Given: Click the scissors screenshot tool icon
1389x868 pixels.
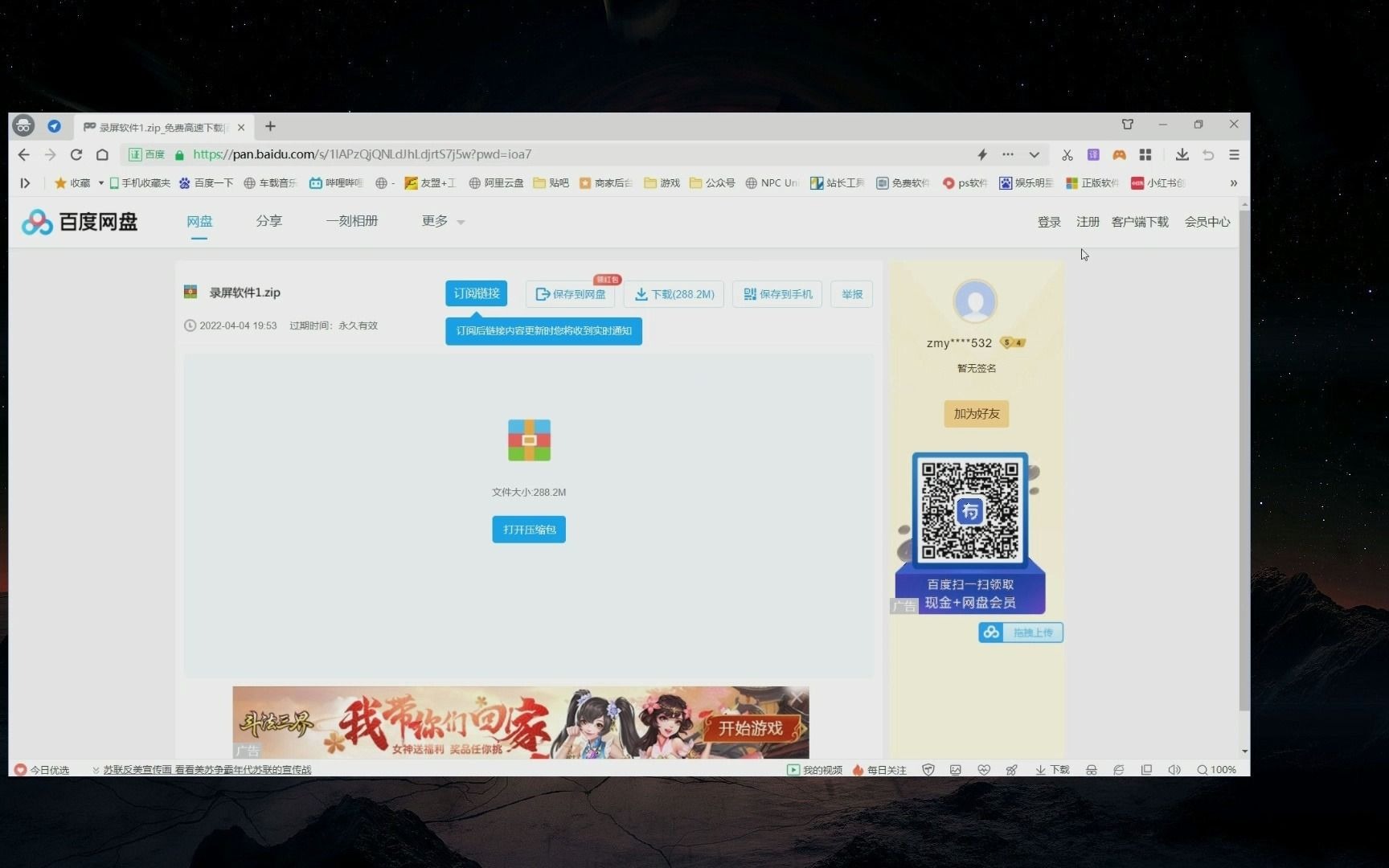Looking at the screenshot, I should pyautogui.click(x=1067, y=154).
